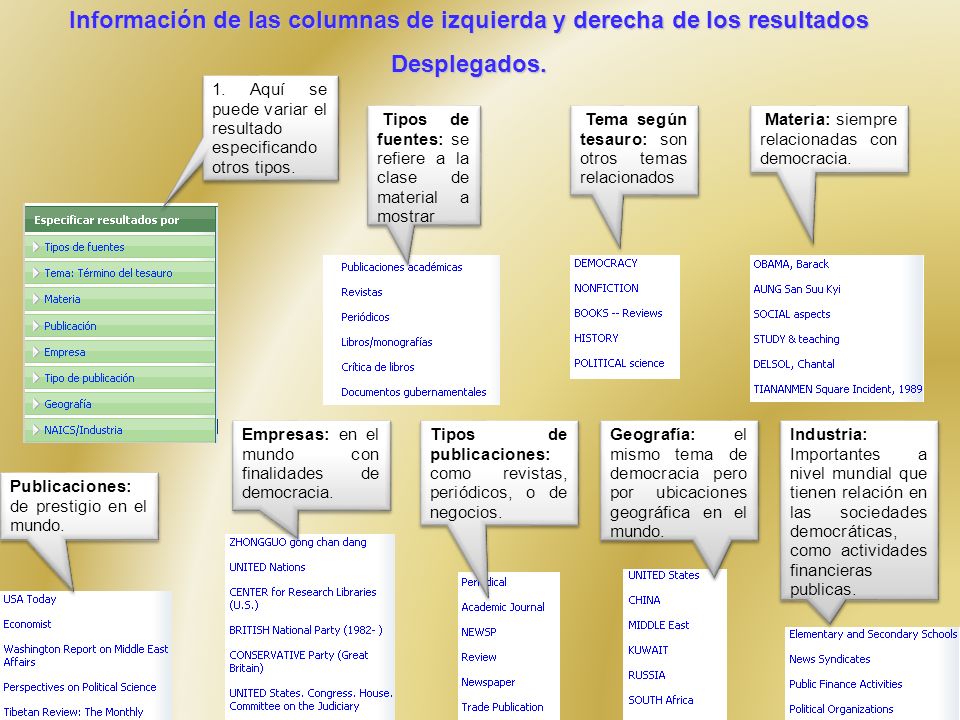Select the HISTORY thesaurus term

coord(596,338)
